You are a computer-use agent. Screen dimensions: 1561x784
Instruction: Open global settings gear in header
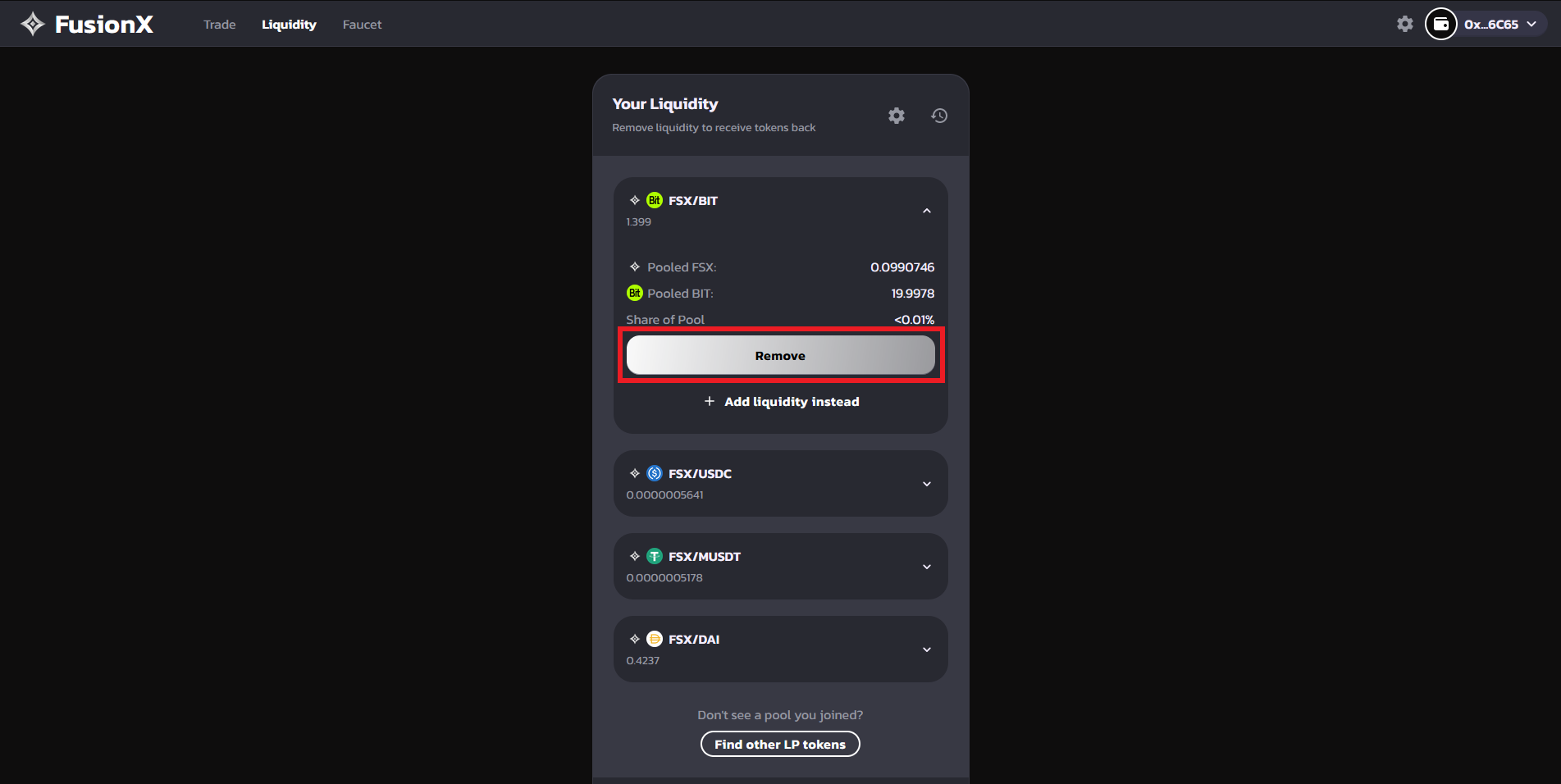click(1404, 25)
